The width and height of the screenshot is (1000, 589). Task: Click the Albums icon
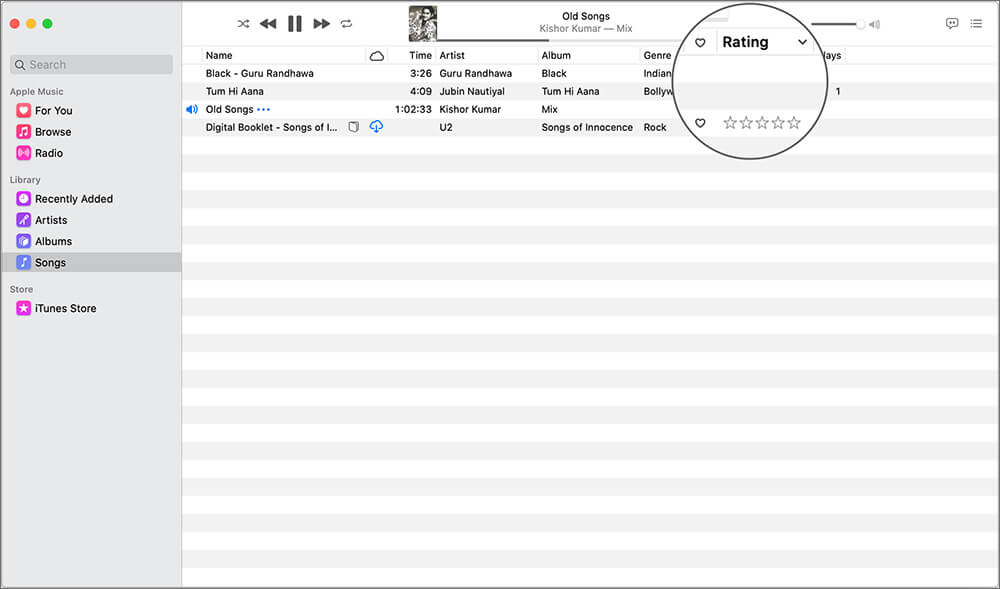click(x=24, y=241)
